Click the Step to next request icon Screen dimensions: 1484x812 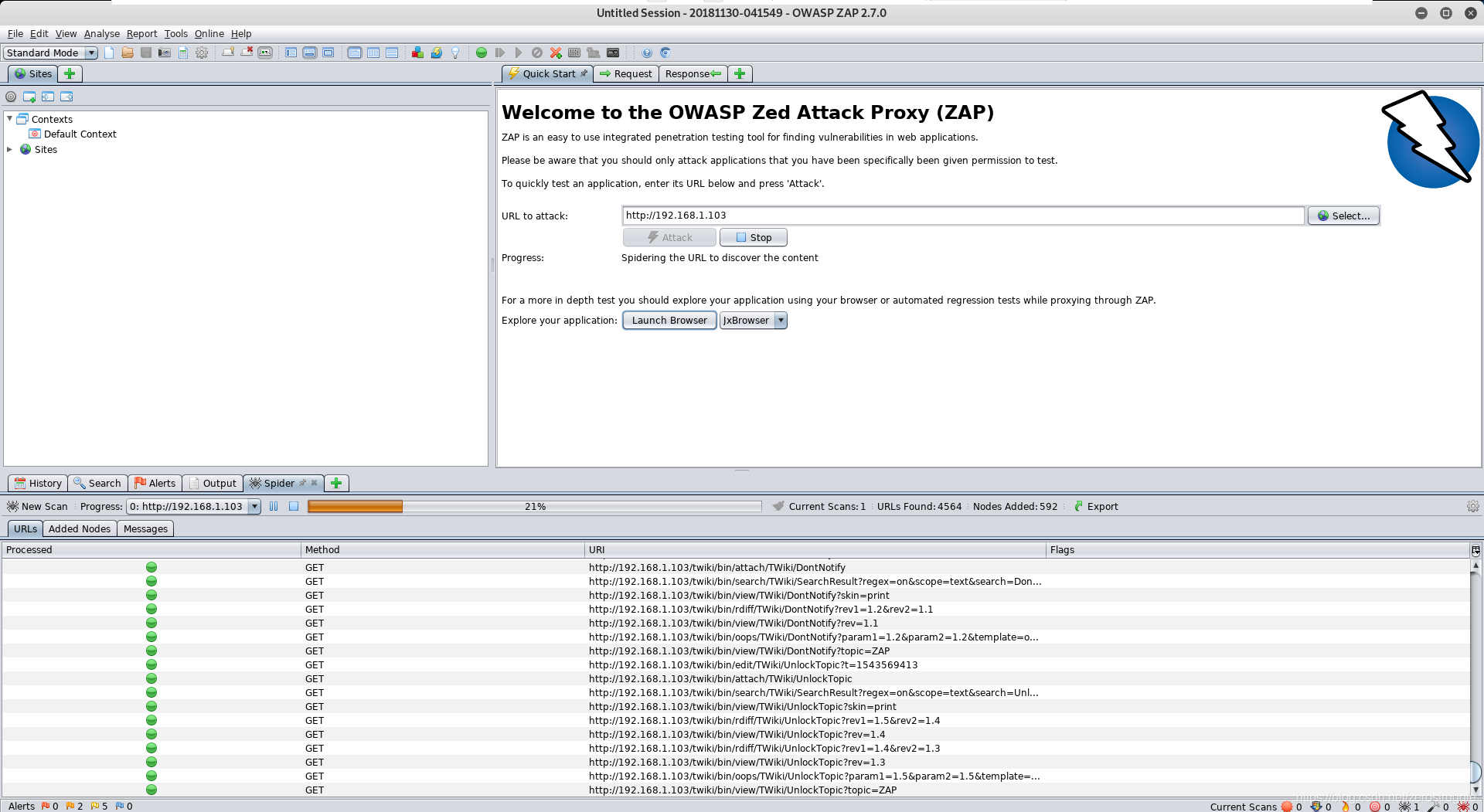[x=500, y=53]
